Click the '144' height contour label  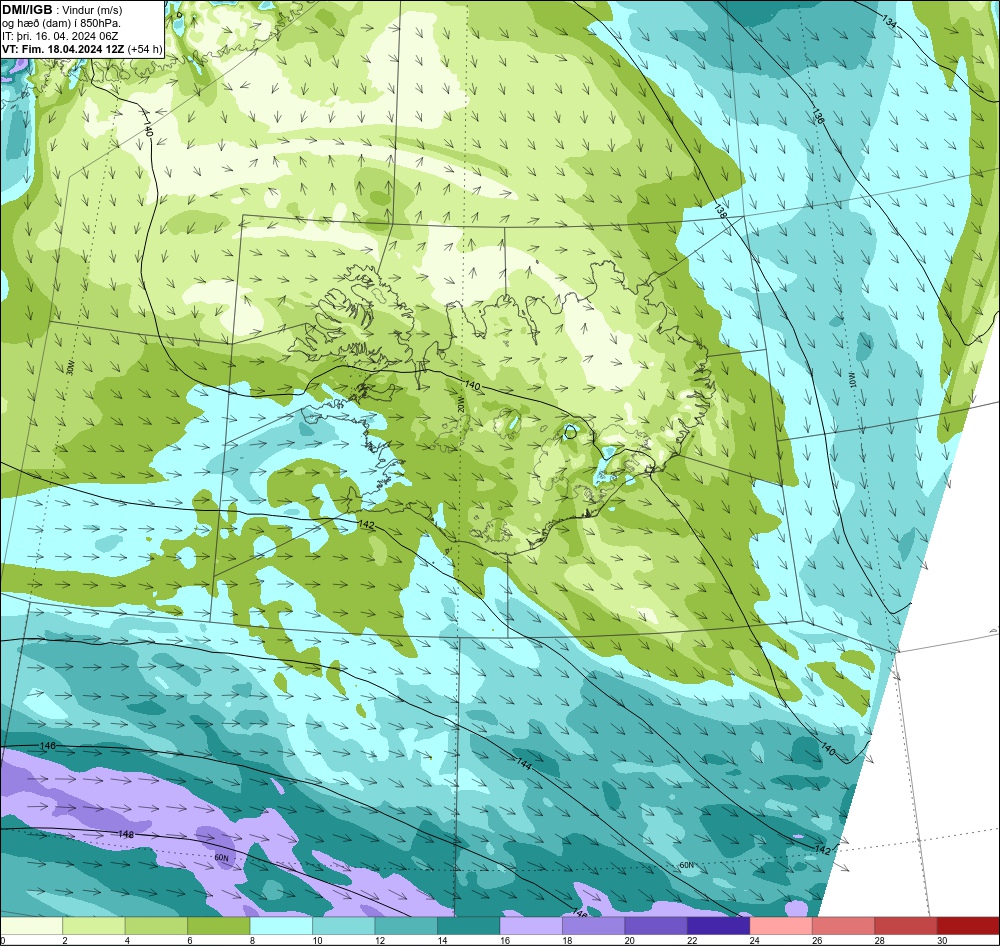pos(524,762)
